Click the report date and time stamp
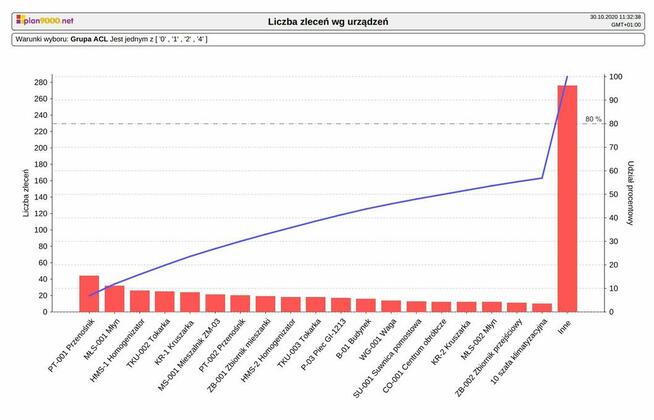Image resolution: width=654 pixels, height=420 pixels. coord(617,21)
